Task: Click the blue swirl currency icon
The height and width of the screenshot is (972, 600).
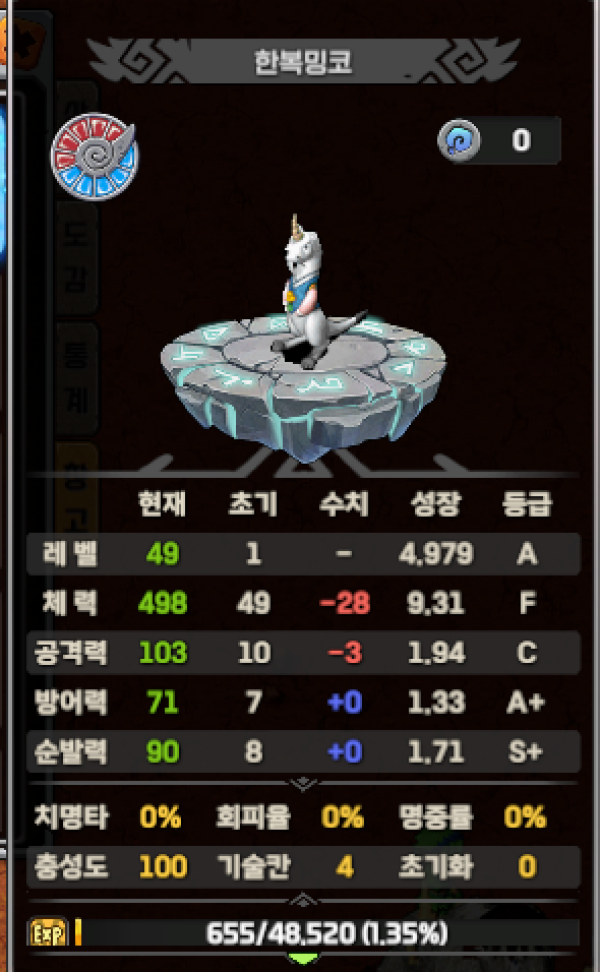Action: tap(459, 141)
